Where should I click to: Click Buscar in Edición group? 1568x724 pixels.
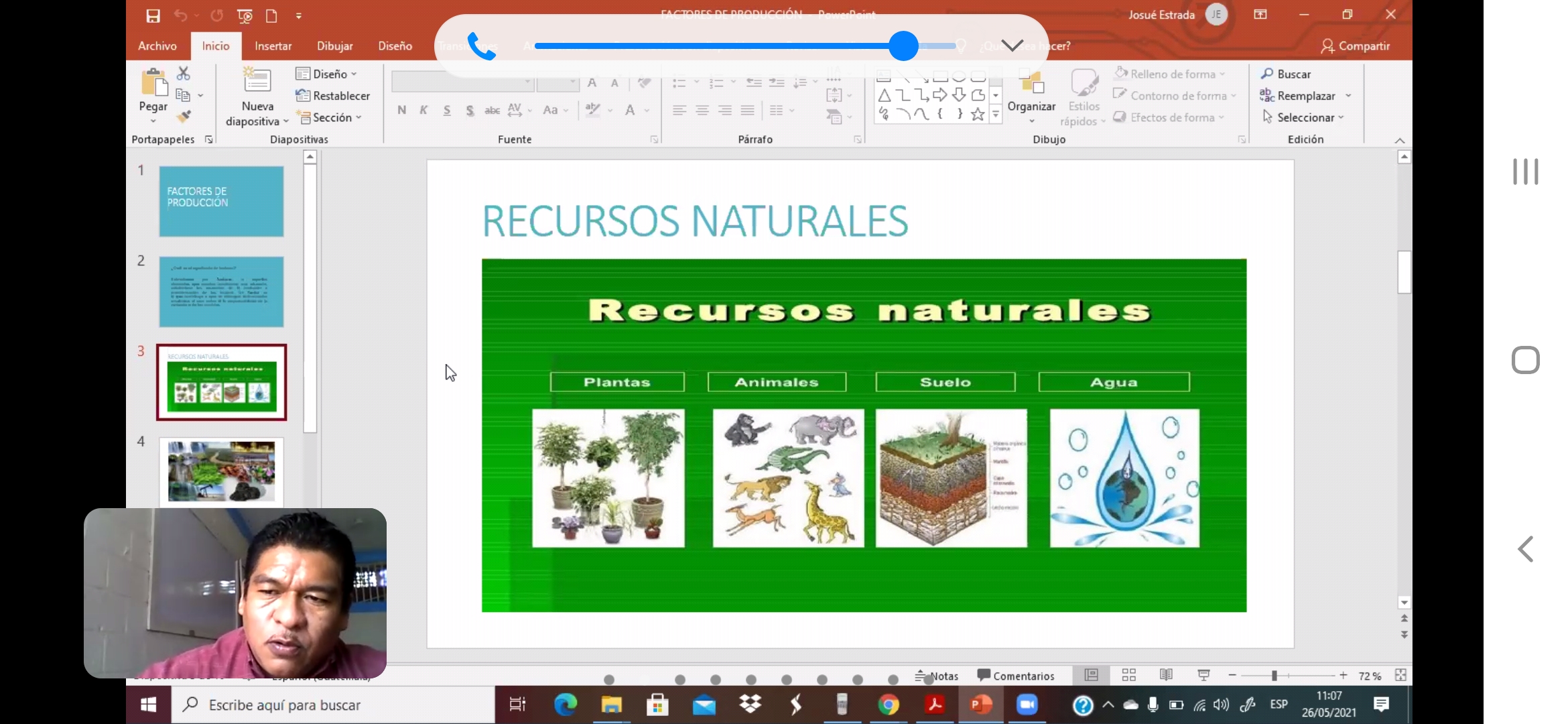tap(1286, 74)
